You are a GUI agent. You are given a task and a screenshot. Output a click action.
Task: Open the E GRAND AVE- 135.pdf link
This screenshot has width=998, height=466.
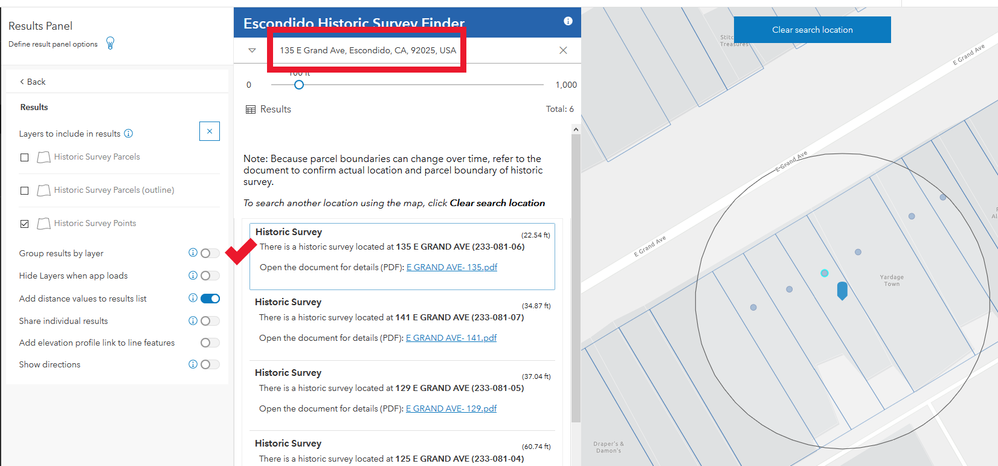tap(451, 267)
